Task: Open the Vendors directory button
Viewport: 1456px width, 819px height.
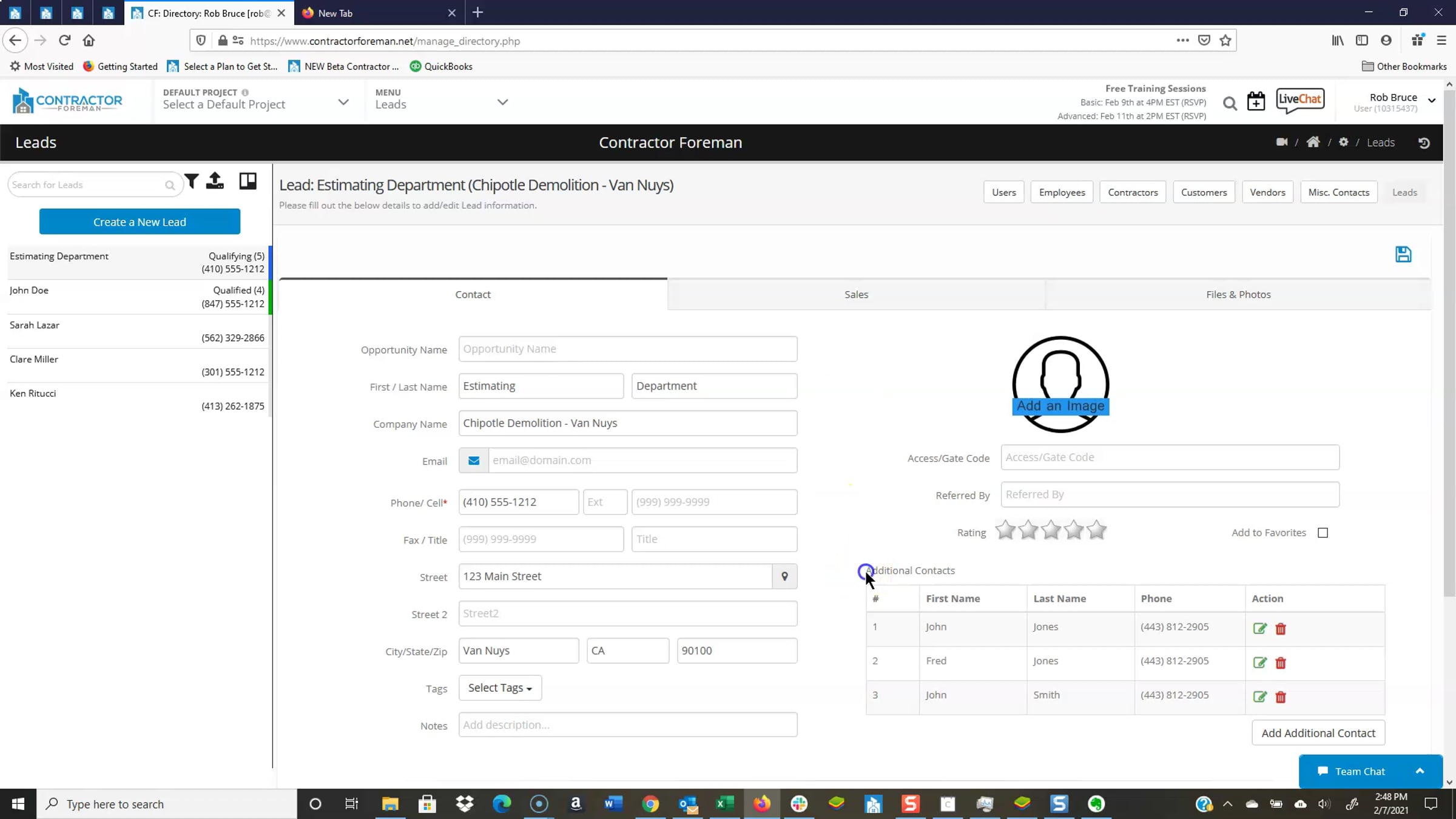Action: 1267,192
